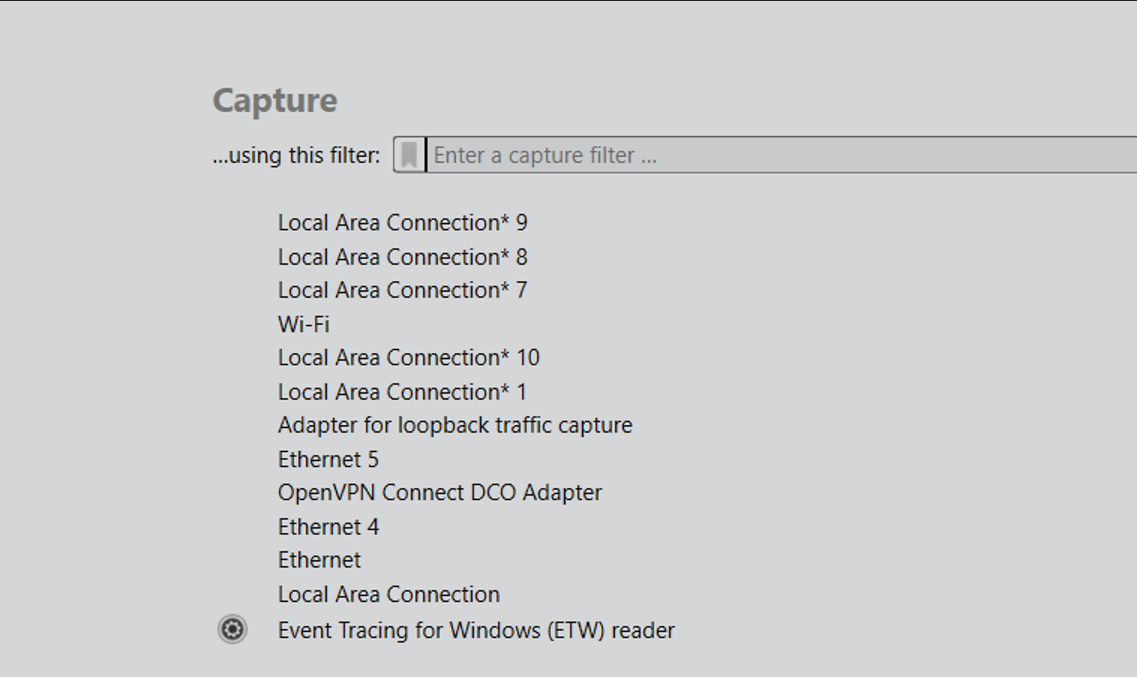Select the Ethernet 5 interface
This screenshot has width=1137, height=677.
[x=328, y=459]
